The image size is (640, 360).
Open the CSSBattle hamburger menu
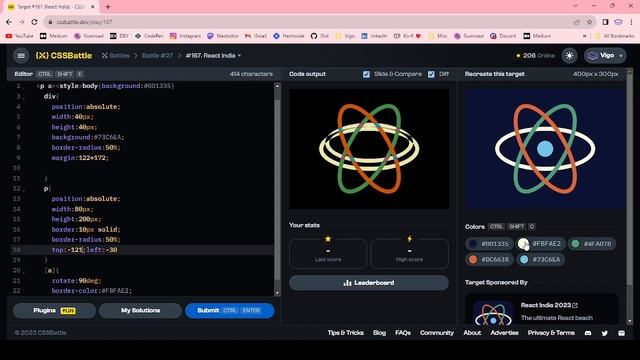[x=21, y=56]
